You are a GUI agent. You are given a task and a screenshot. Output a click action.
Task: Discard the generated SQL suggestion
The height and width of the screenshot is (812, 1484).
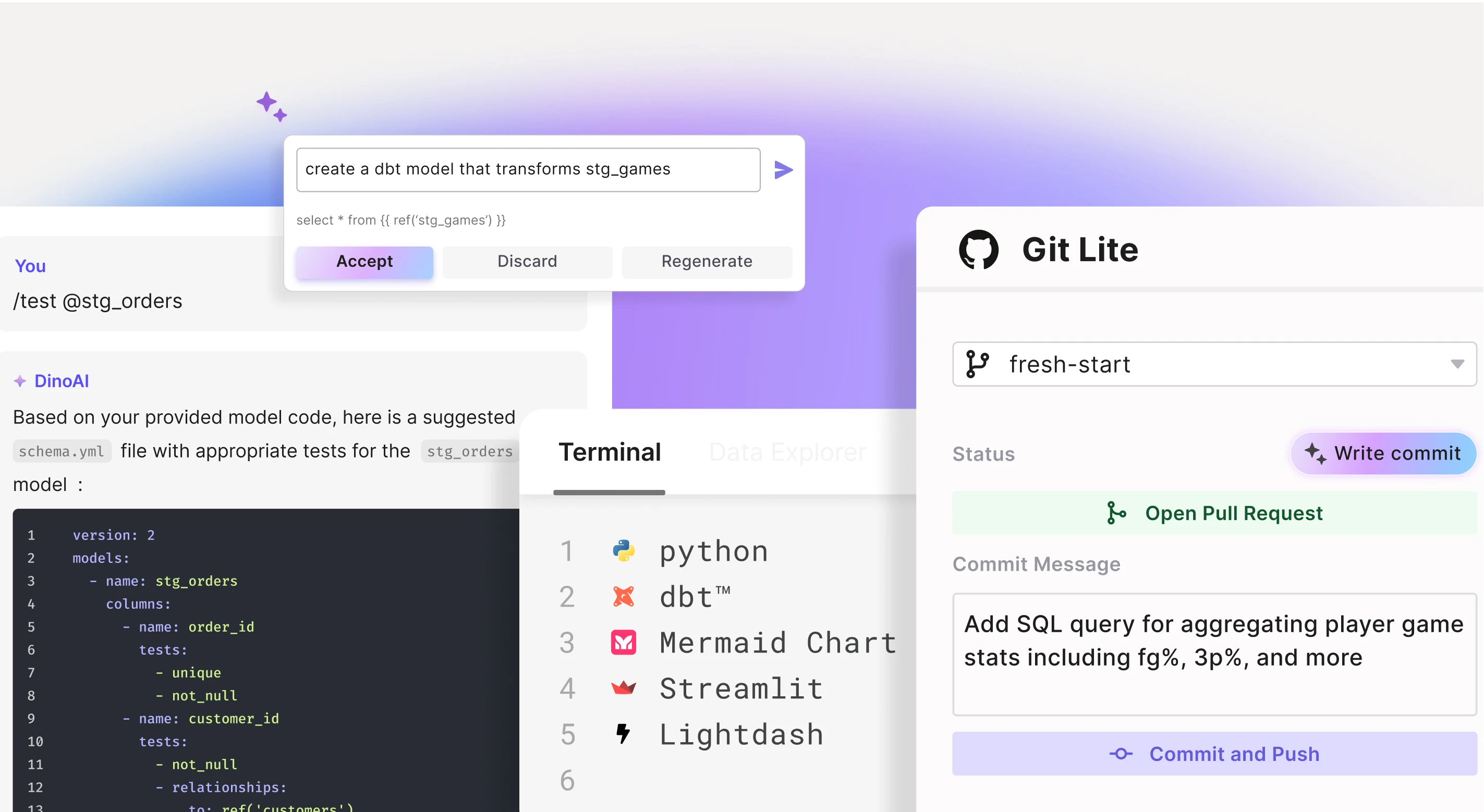coord(527,262)
